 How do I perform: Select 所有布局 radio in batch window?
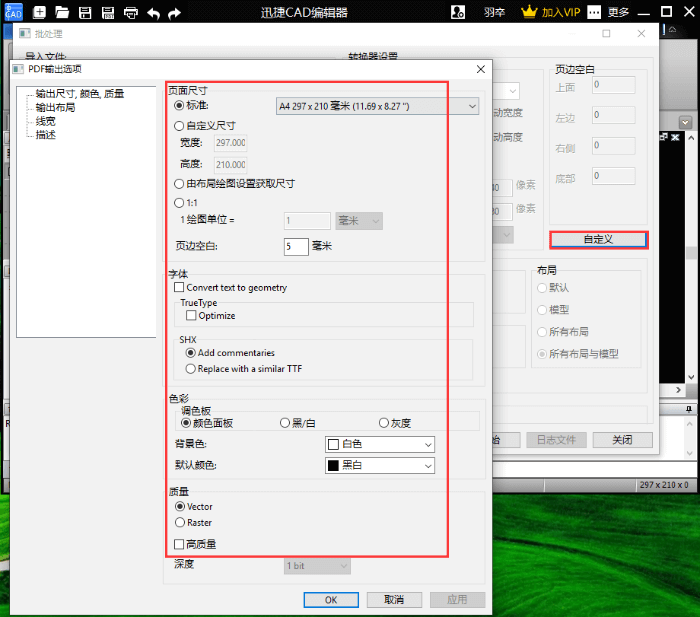[x=542, y=332]
